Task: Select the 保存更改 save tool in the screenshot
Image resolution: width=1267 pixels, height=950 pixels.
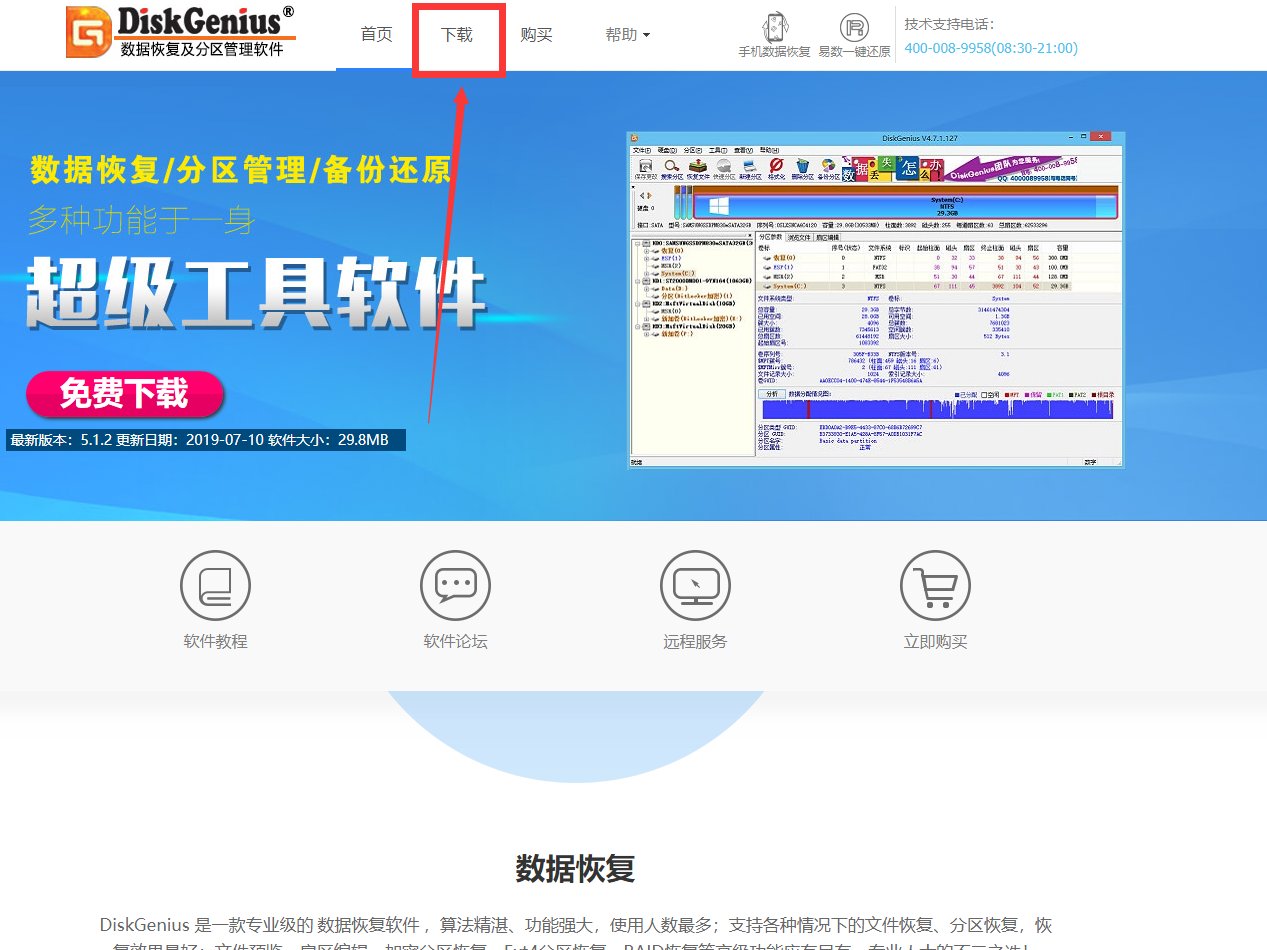Action: coord(644,167)
